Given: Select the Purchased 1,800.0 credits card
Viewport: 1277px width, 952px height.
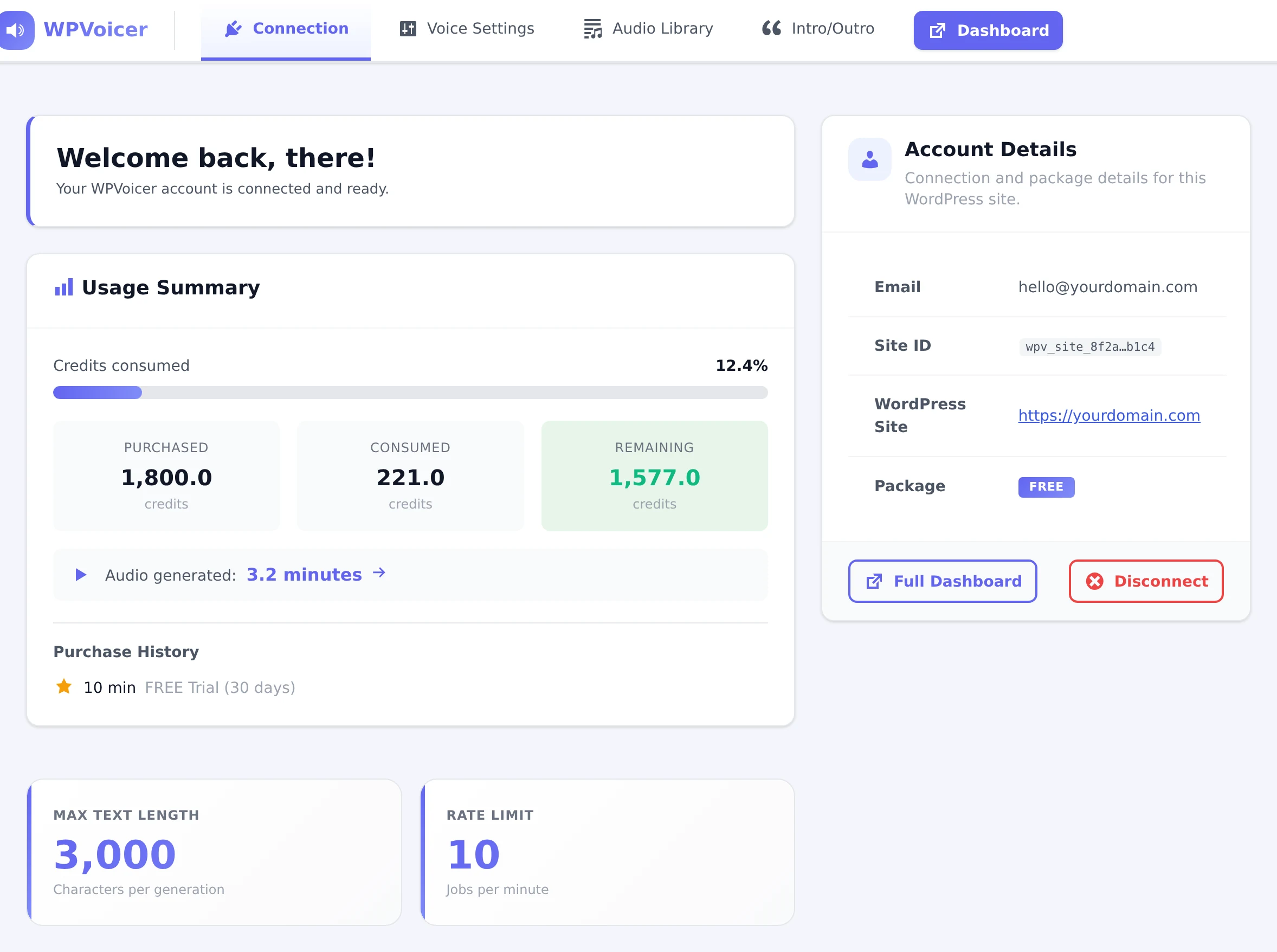Looking at the screenshot, I should (x=166, y=476).
